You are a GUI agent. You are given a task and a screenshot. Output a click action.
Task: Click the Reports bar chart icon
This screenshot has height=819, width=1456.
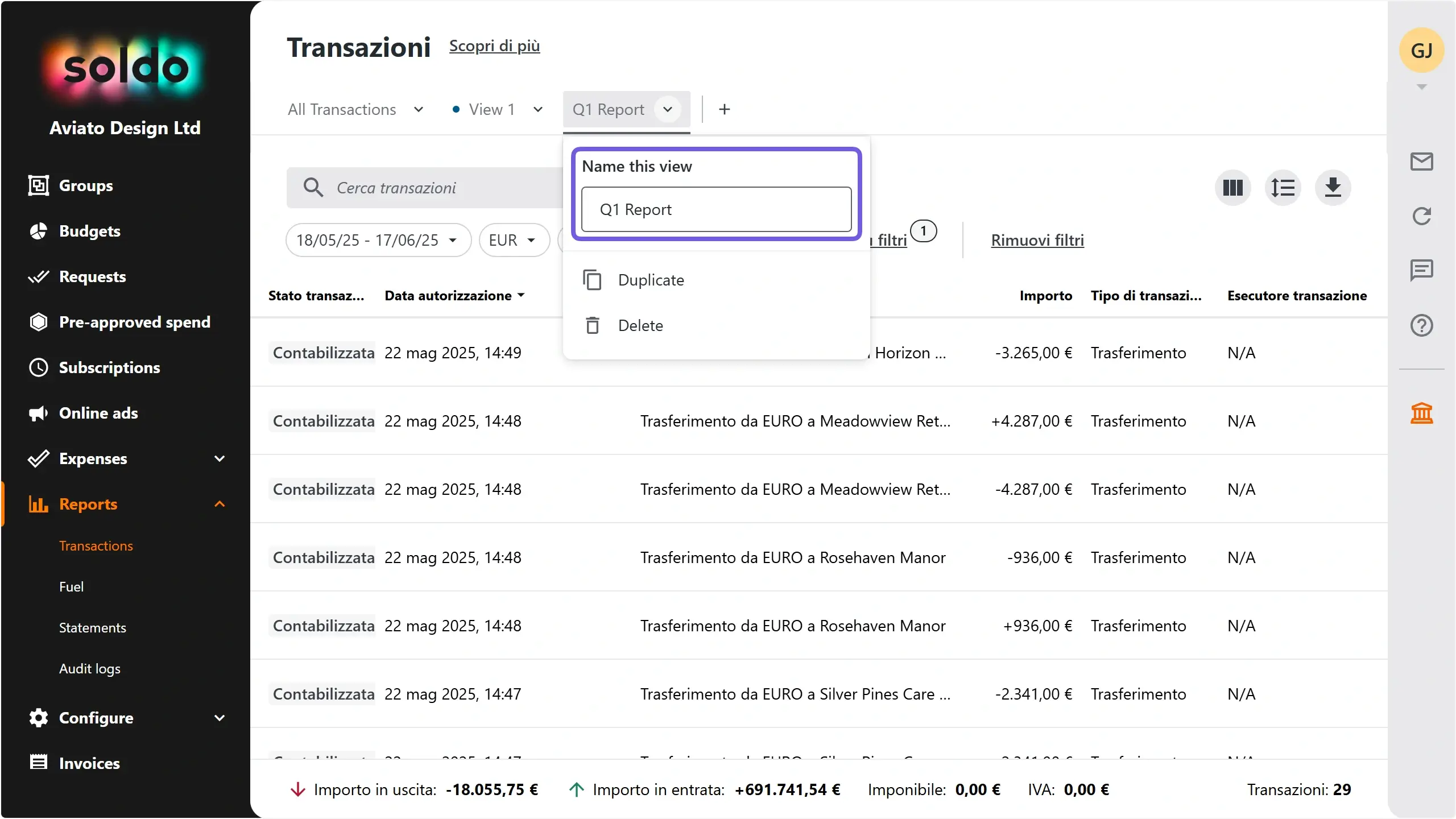[38, 504]
